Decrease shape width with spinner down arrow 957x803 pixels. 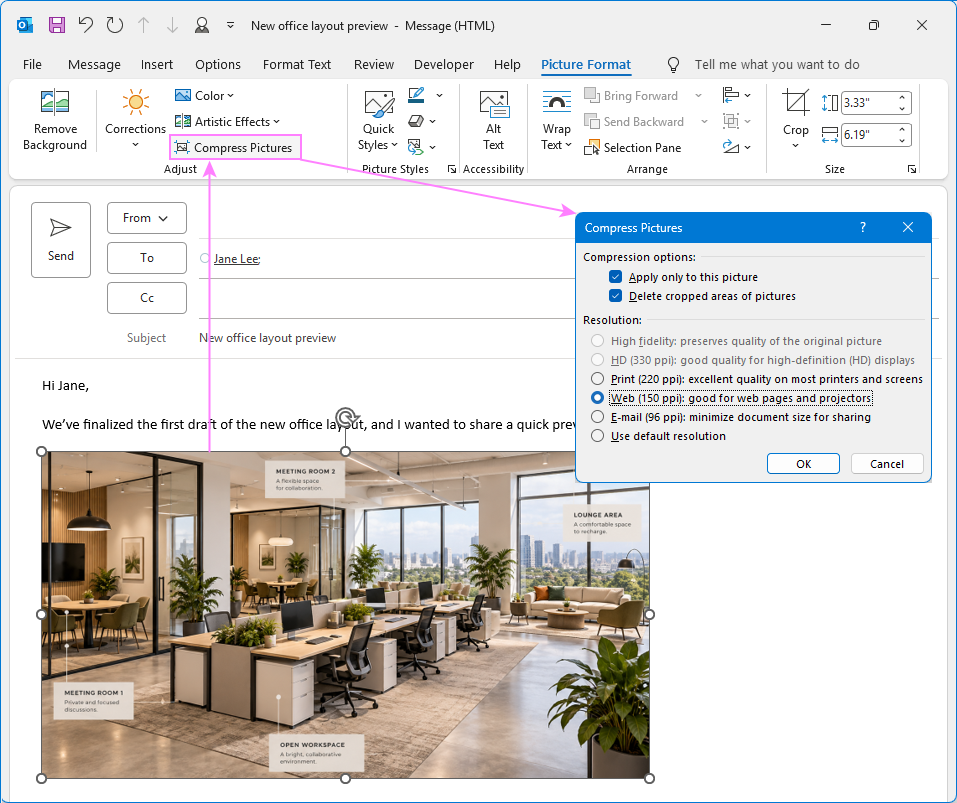click(902, 140)
